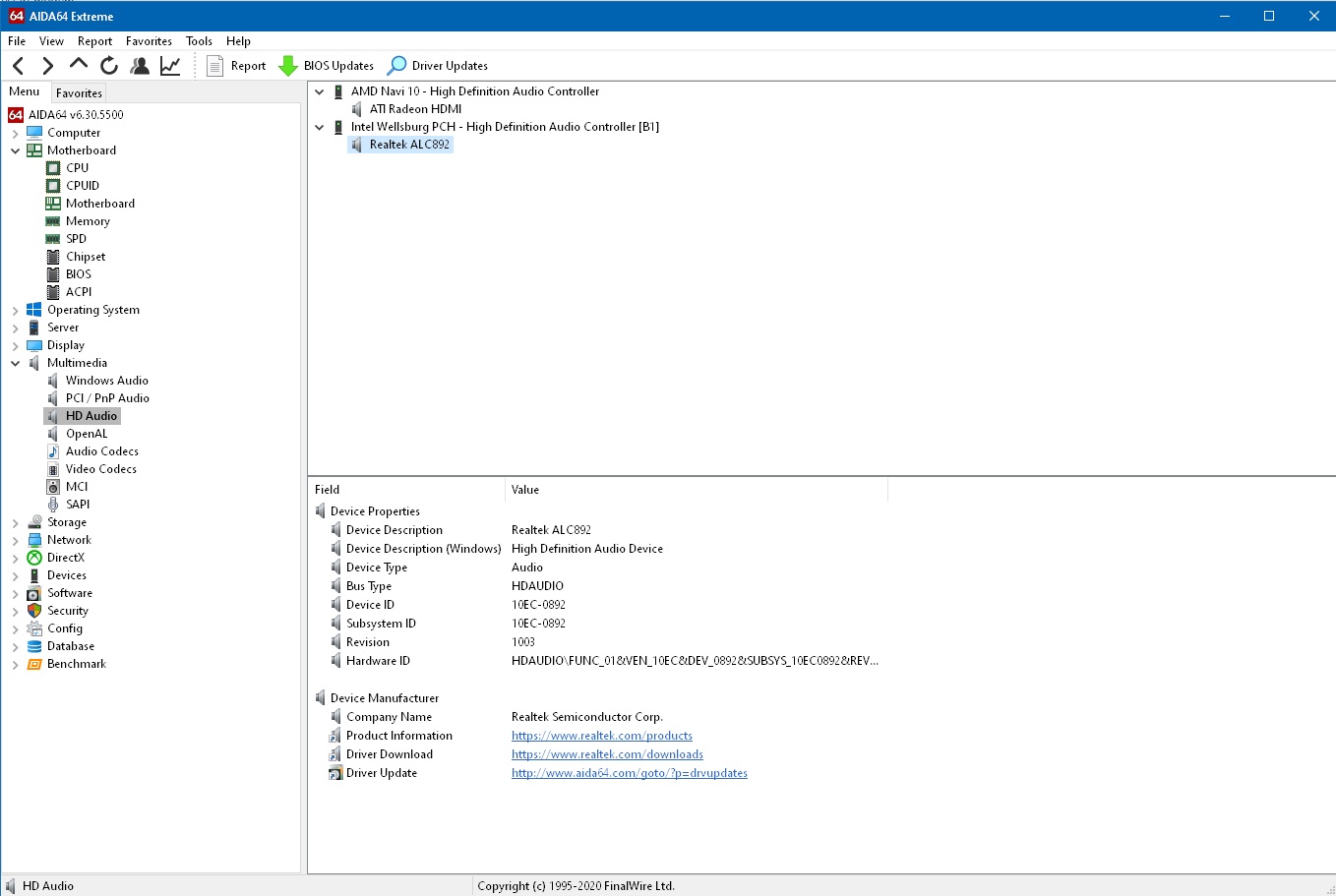Collapse the Intel Wellsburg PCH controller node
Image resolution: width=1336 pixels, height=896 pixels.
(320, 127)
